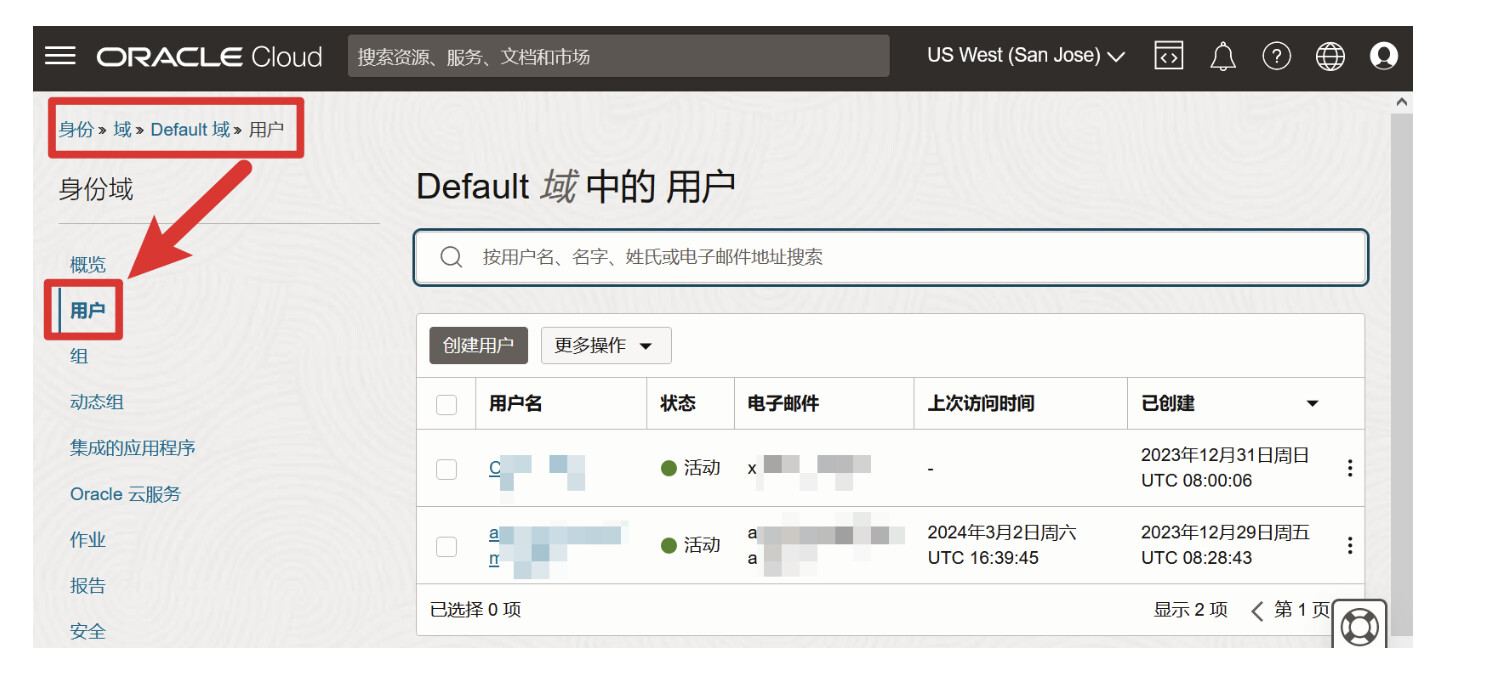The image size is (1486, 686).
Task: Toggle the select-all users checkbox in header
Action: [x=446, y=404]
